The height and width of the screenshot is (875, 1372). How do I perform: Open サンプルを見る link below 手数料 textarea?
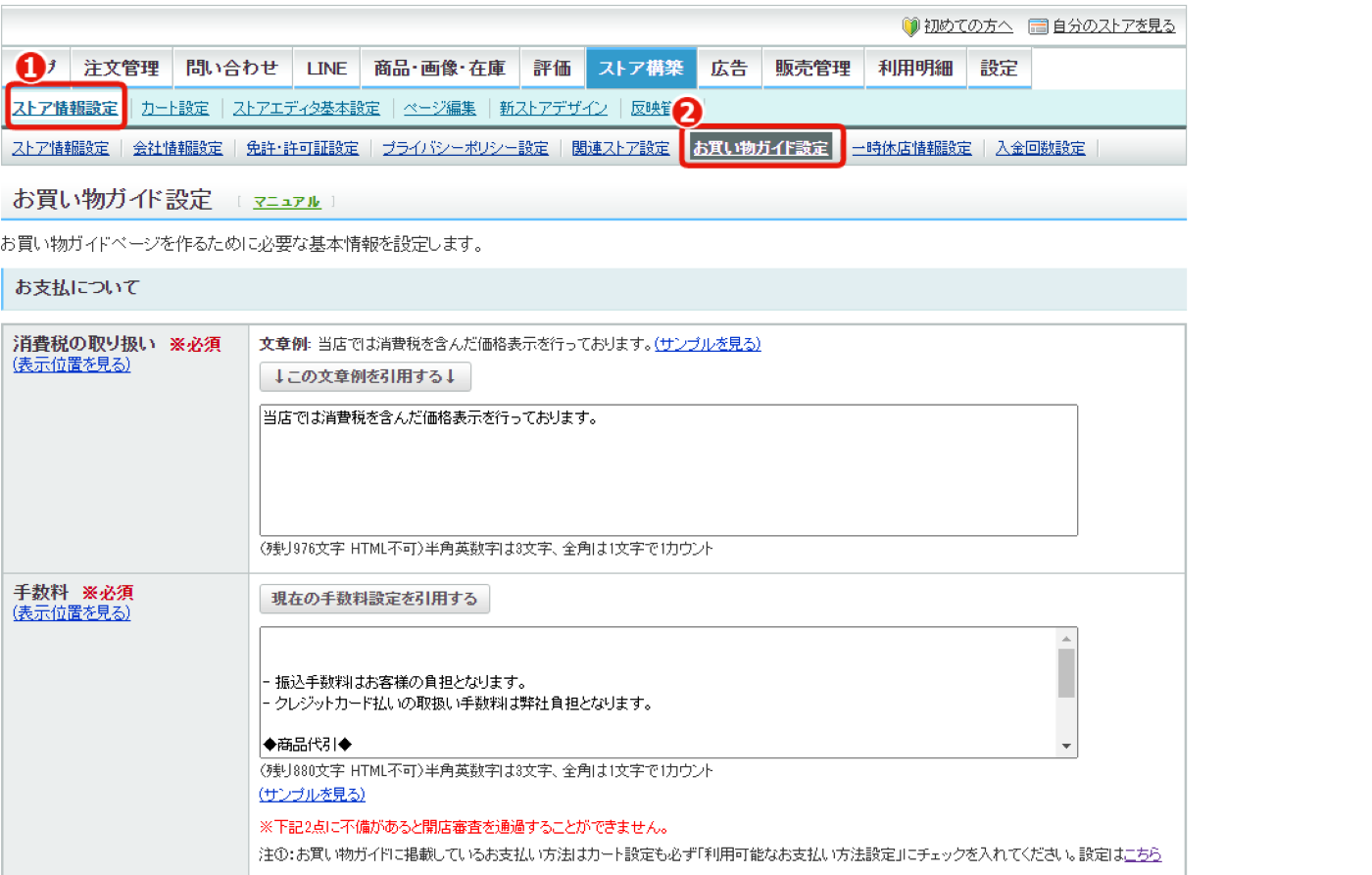pos(313,795)
